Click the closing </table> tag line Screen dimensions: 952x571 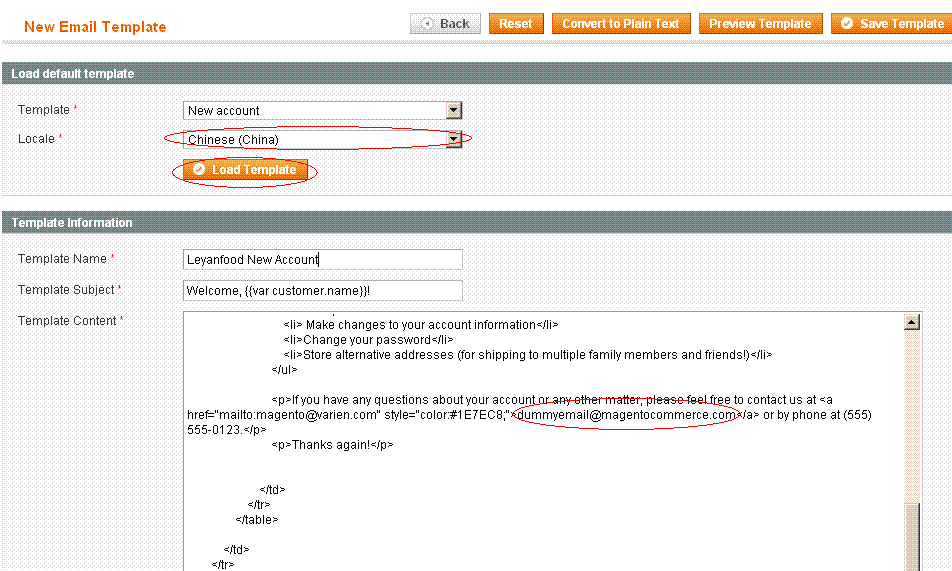[x=257, y=520]
